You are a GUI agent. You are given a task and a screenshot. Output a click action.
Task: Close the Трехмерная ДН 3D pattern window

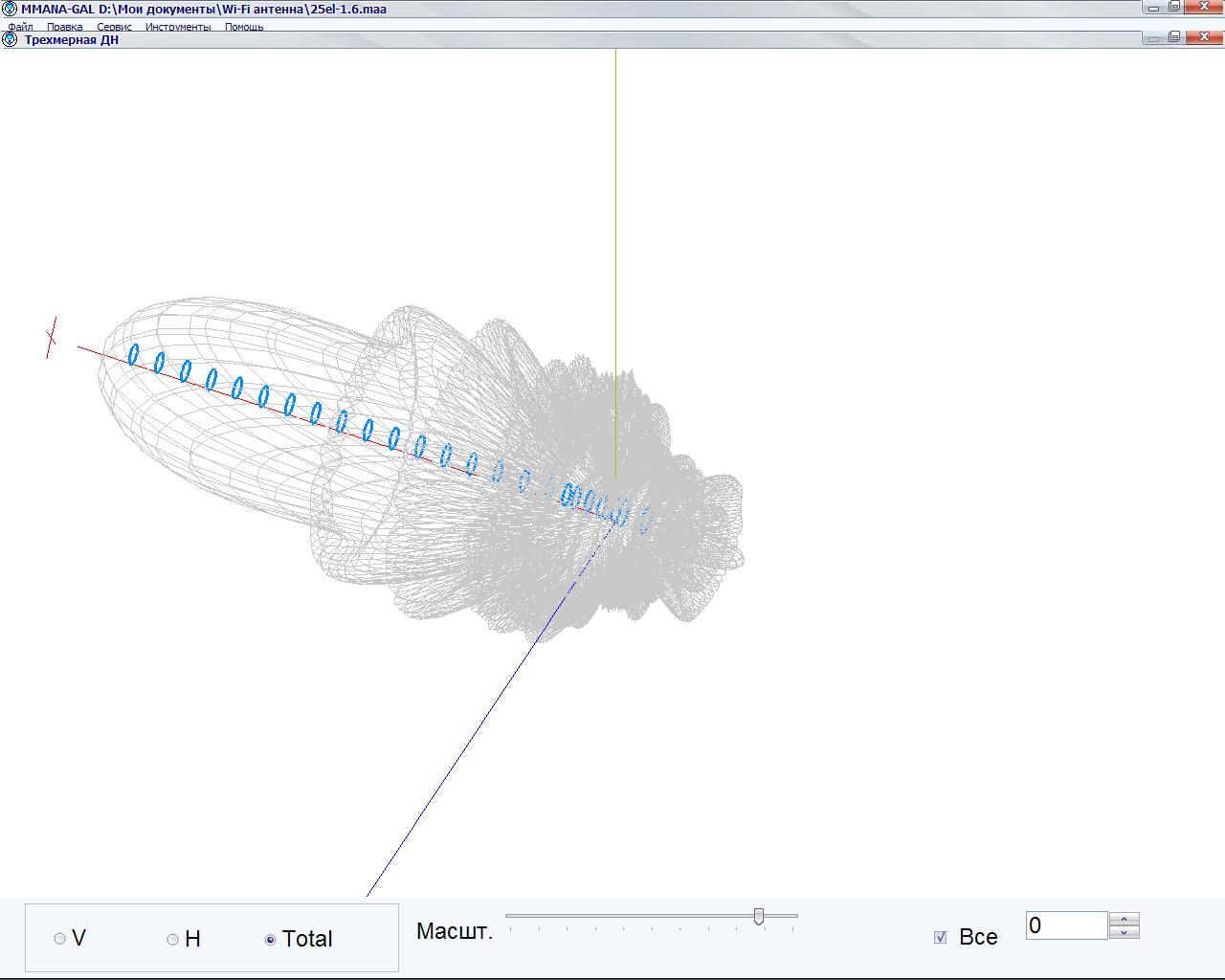tap(1204, 37)
